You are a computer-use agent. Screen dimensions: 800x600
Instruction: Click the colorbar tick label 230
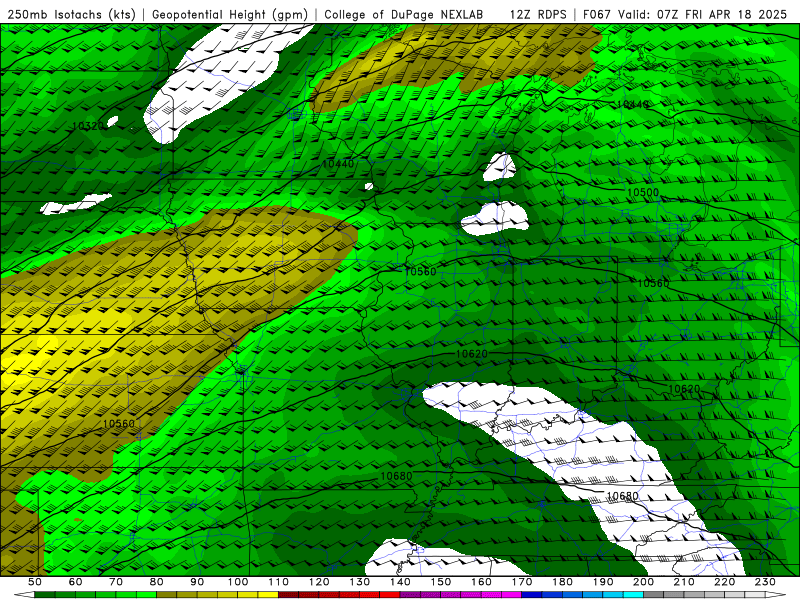tap(765, 582)
